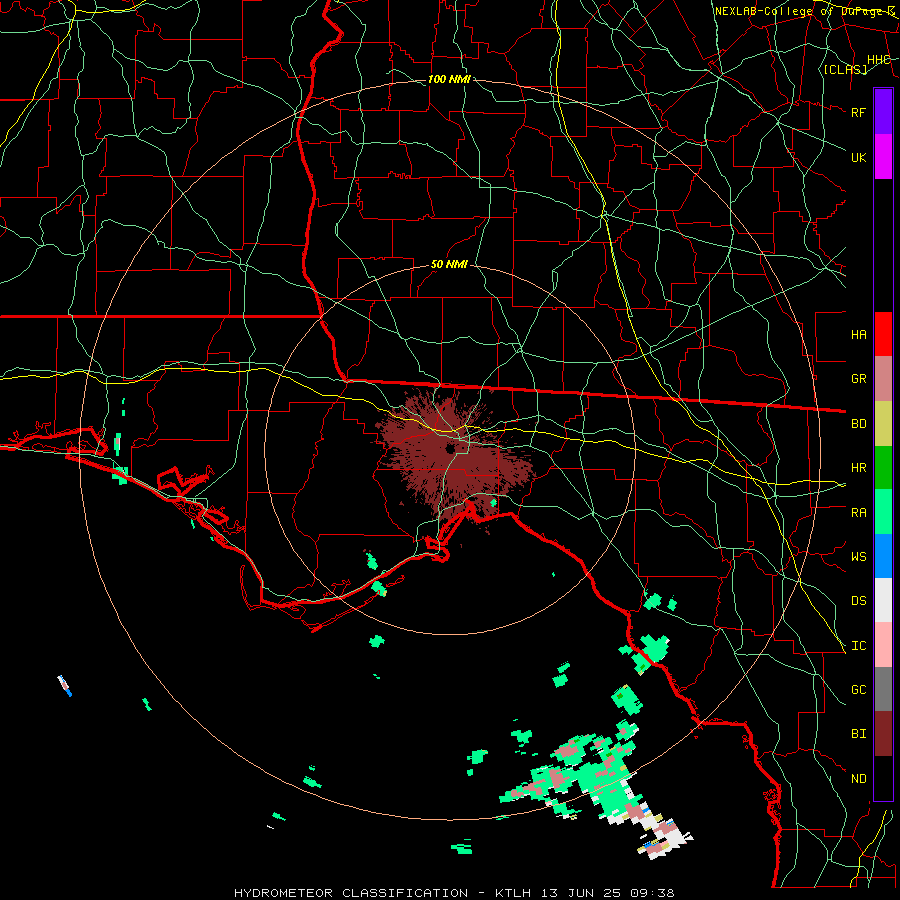Select the GR legend color block
This screenshot has width=900, height=900.
(883, 379)
